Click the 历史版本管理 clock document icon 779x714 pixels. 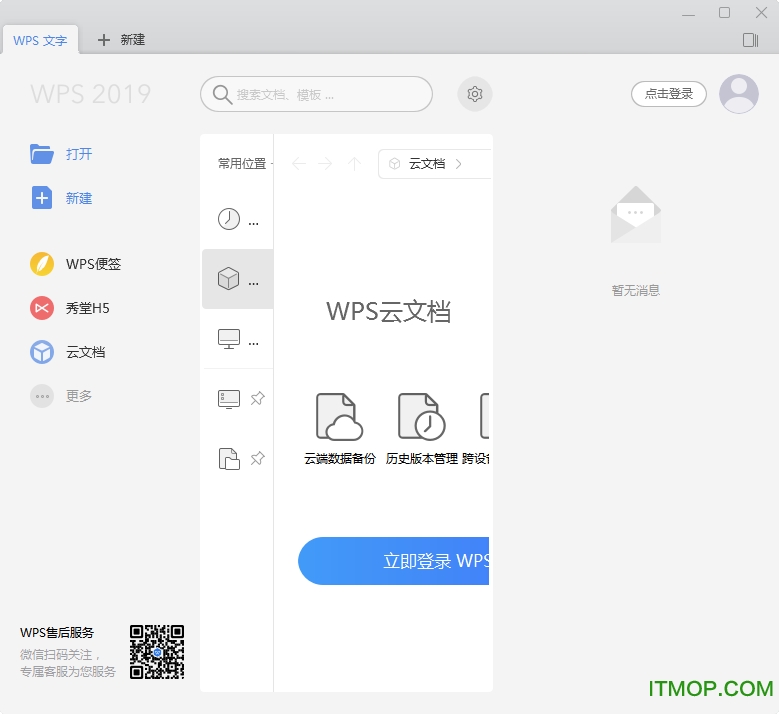pyautogui.click(x=421, y=416)
